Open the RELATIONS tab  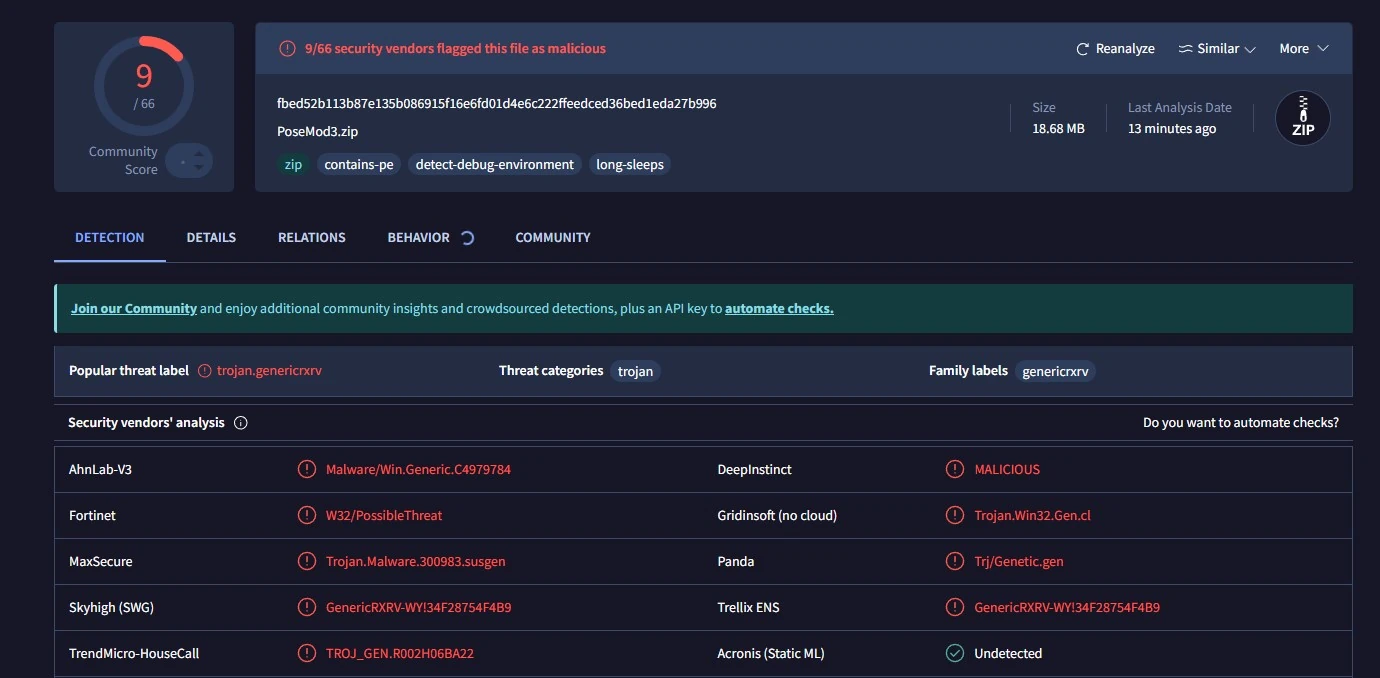pos(312,238)
